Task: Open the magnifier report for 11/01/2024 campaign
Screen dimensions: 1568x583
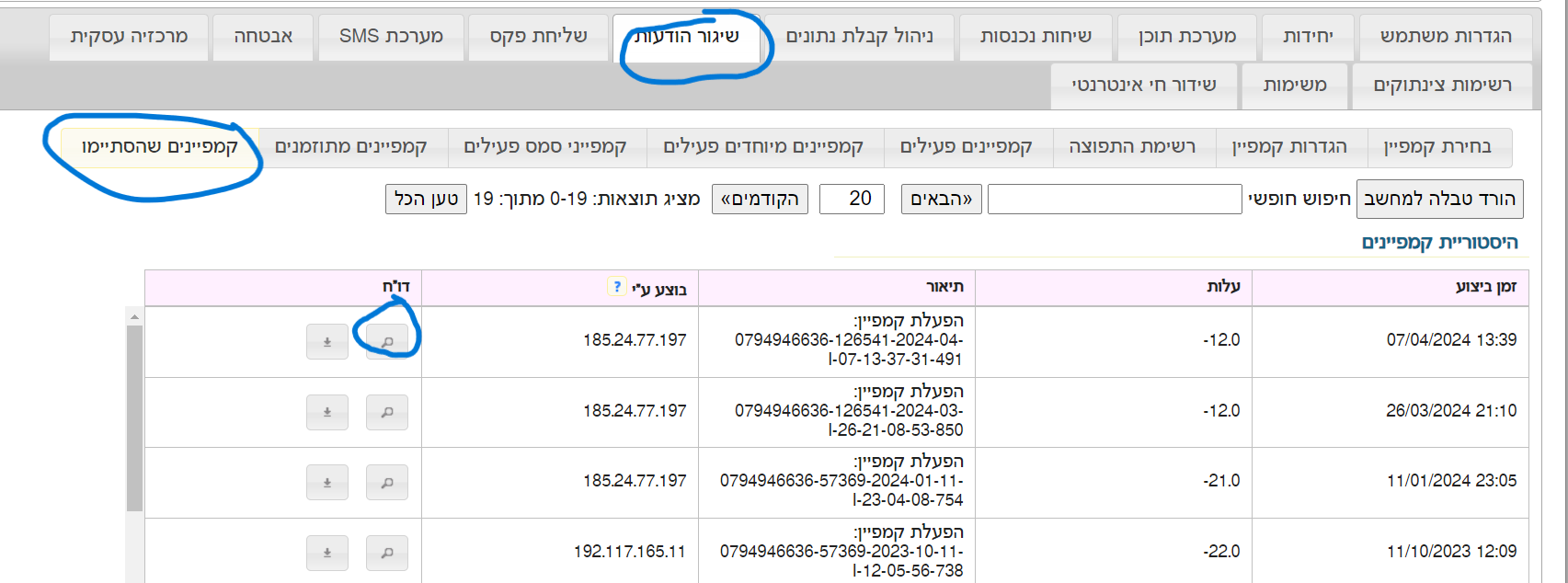Action: 386,482
